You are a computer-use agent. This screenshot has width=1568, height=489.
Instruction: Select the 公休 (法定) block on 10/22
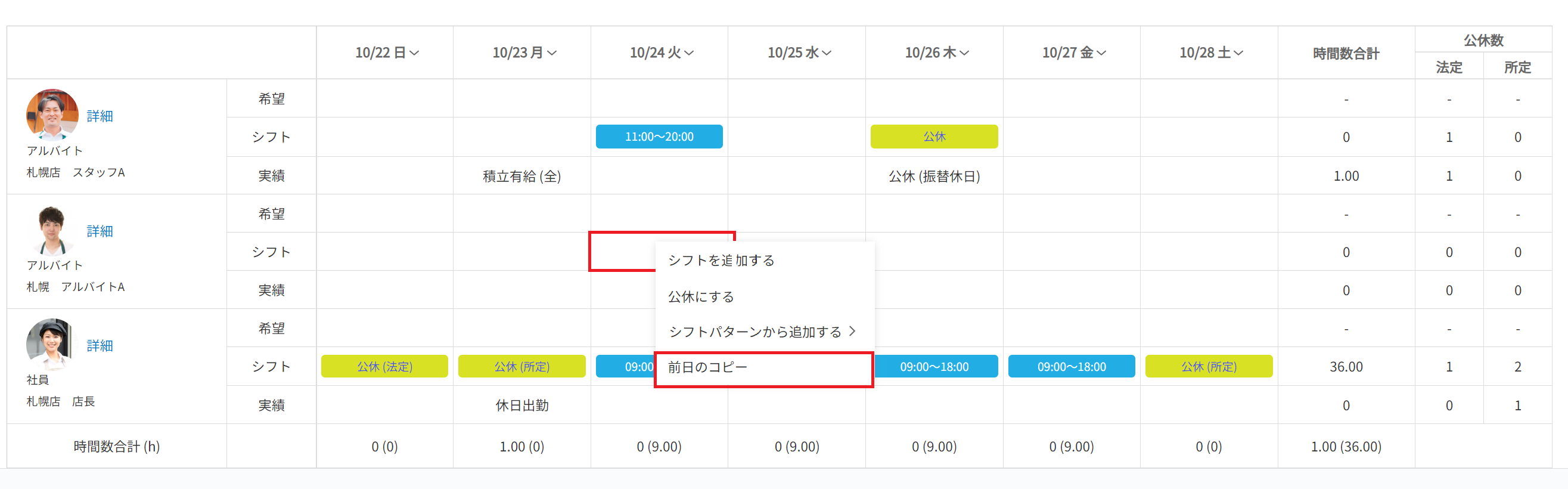(x=384, y=367)
